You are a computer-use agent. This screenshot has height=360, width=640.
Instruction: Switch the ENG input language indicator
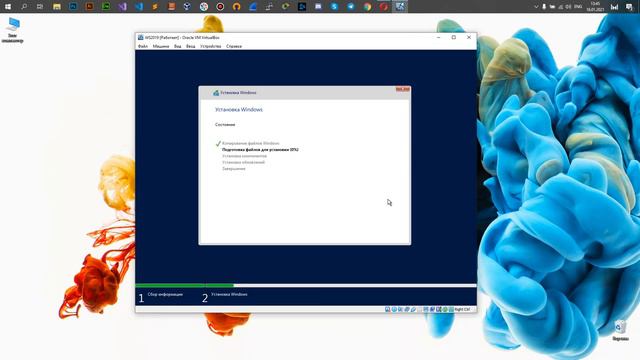tap(578, 7)
